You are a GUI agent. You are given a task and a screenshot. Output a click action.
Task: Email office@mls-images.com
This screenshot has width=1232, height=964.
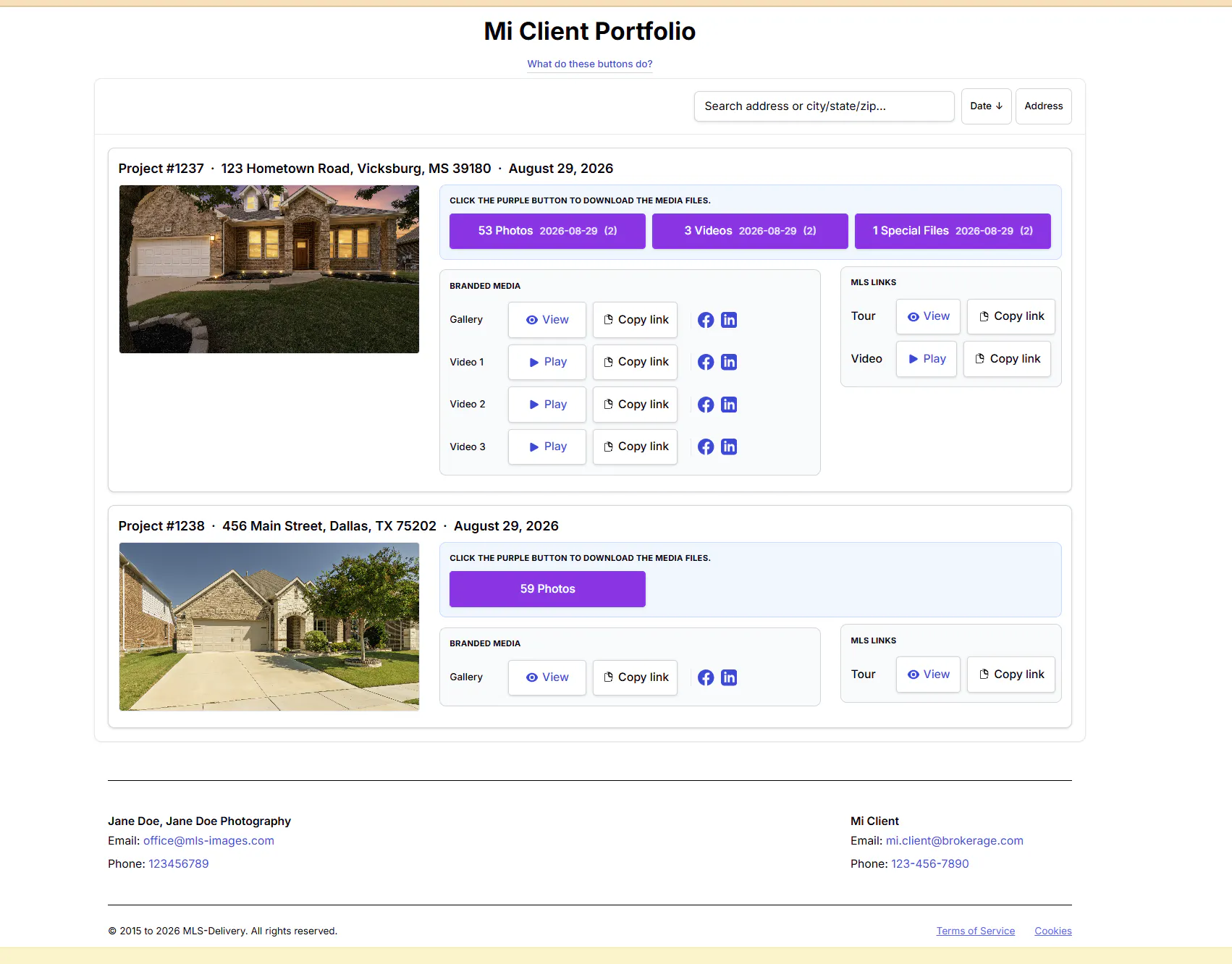pos(208,840)
